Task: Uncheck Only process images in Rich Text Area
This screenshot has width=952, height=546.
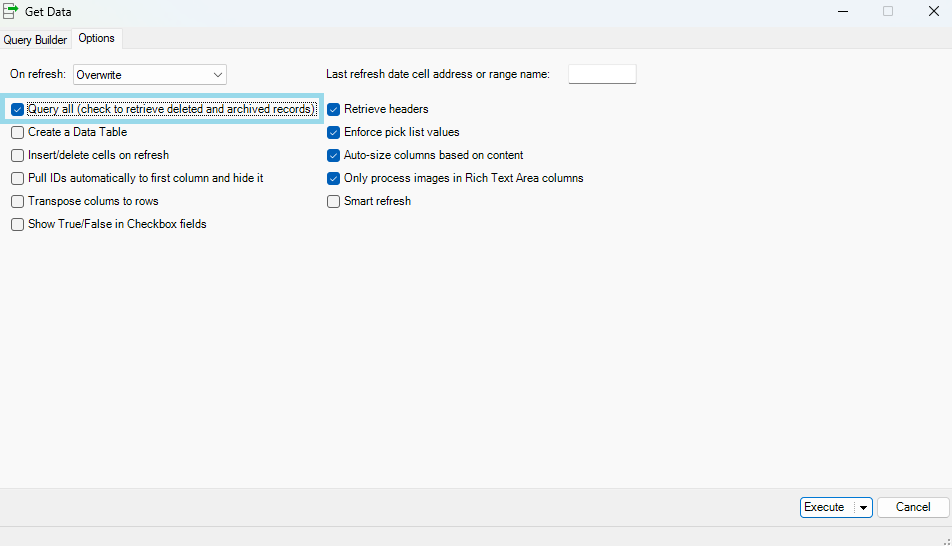Action: pyautogui.click(x=334, y=178)
